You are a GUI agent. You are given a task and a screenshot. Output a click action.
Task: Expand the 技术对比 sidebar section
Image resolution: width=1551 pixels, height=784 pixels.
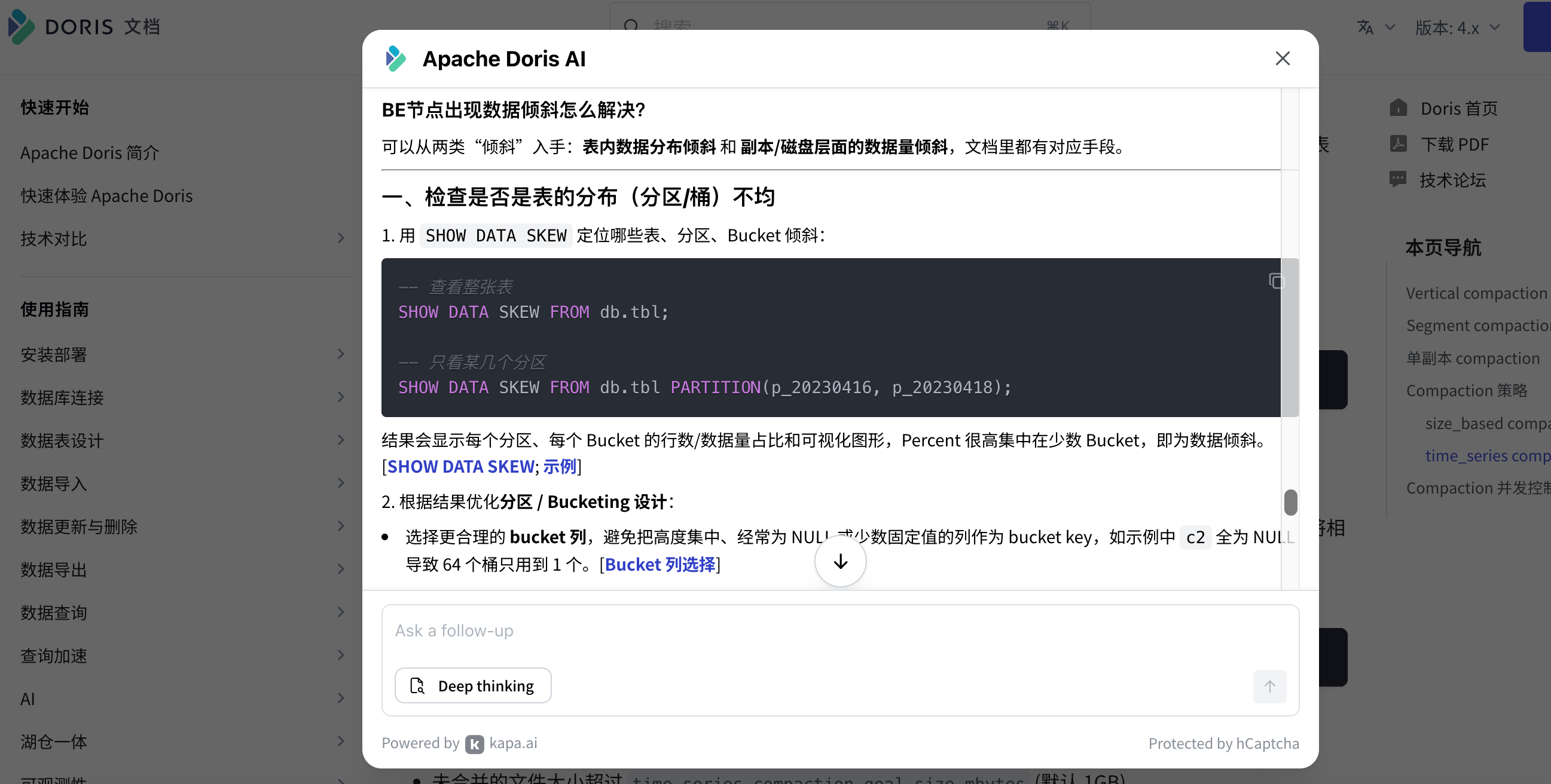pyautogui.click(x=341, y=238)
